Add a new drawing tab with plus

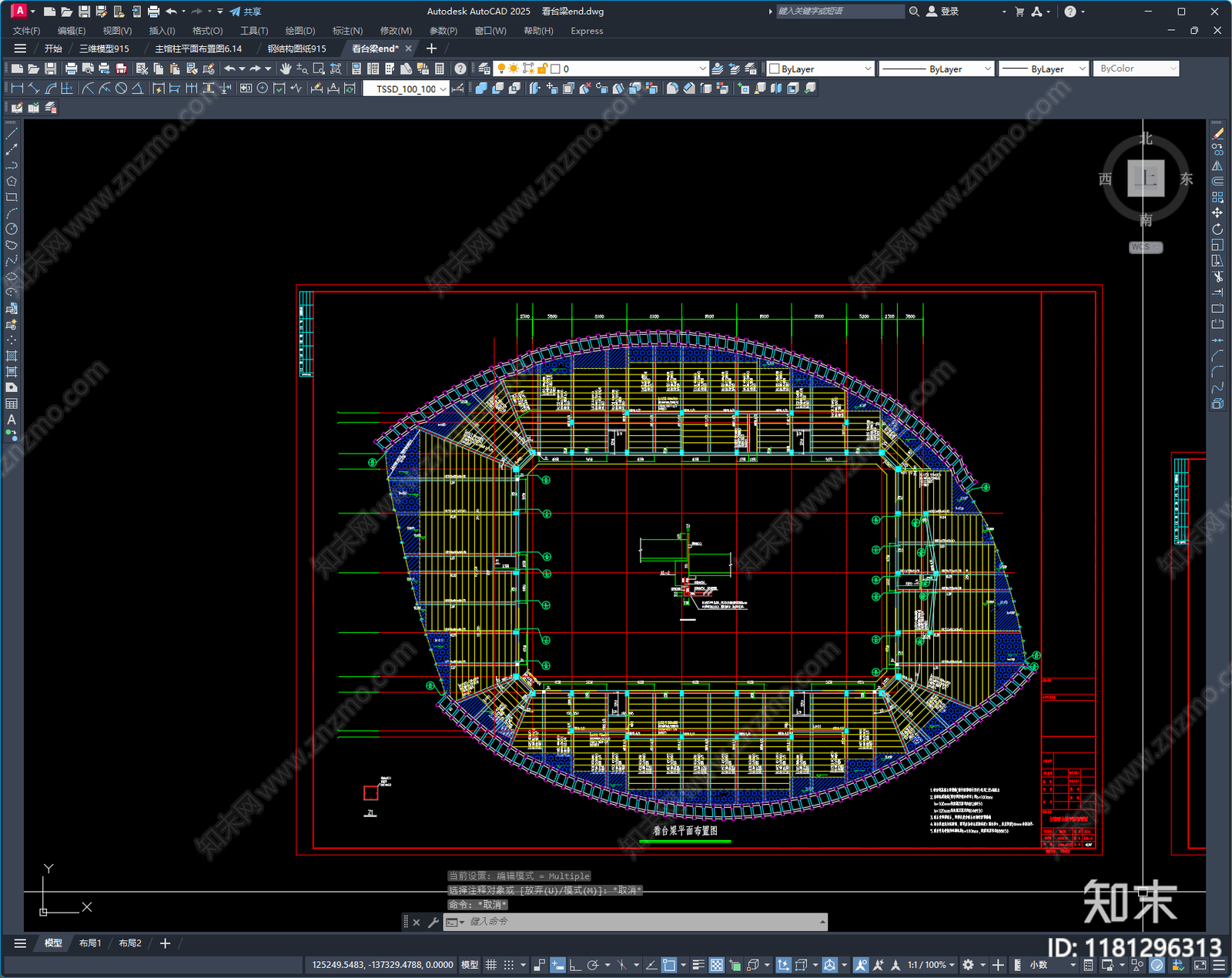pyautogui.click(x=431, y=49)
